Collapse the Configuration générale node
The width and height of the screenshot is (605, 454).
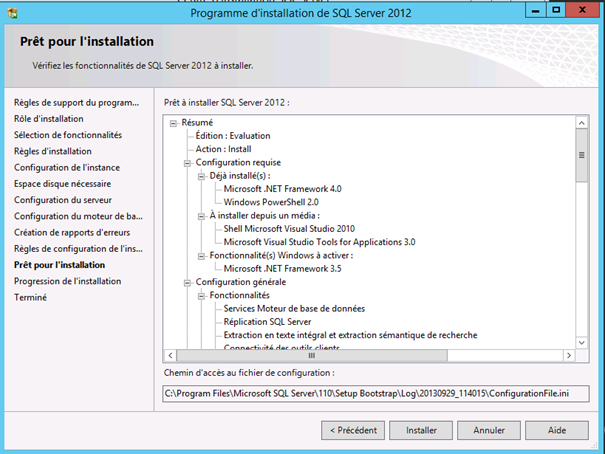tap(187, 283)
